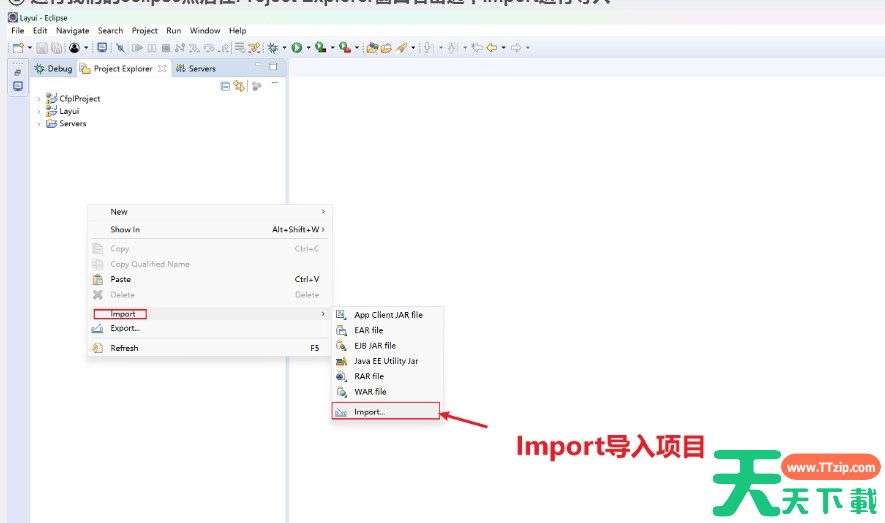885x523 pixels.
Task: Select Import... in the submenu
Action: click(369, 411)
